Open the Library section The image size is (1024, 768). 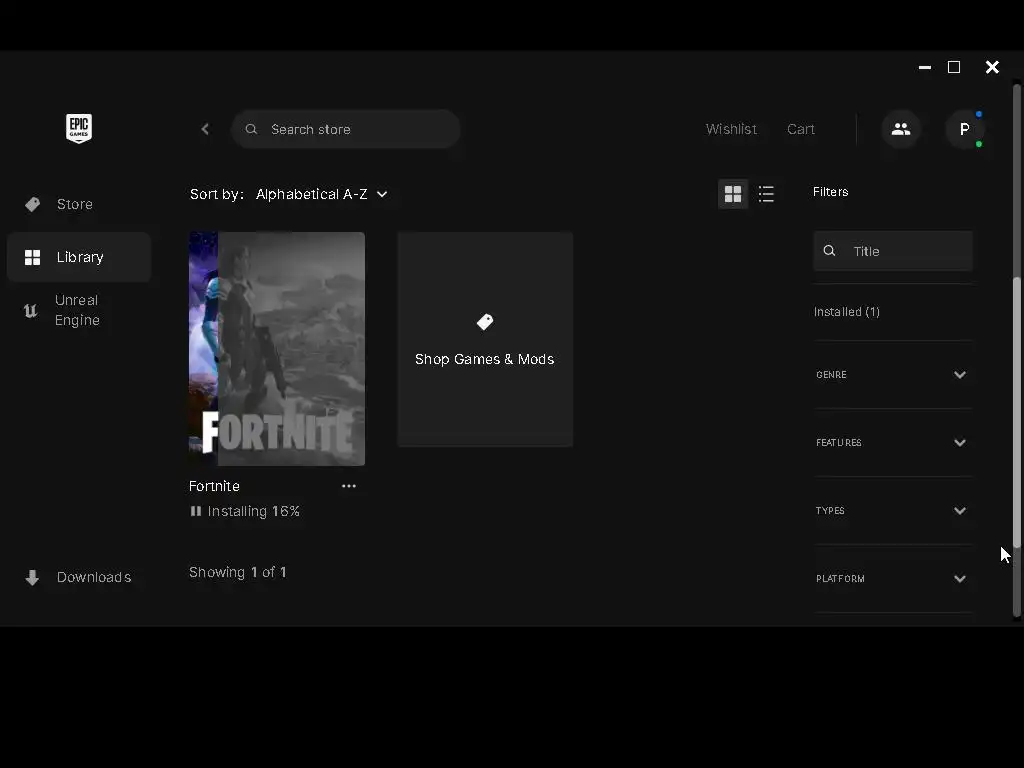tap(79, 257)
